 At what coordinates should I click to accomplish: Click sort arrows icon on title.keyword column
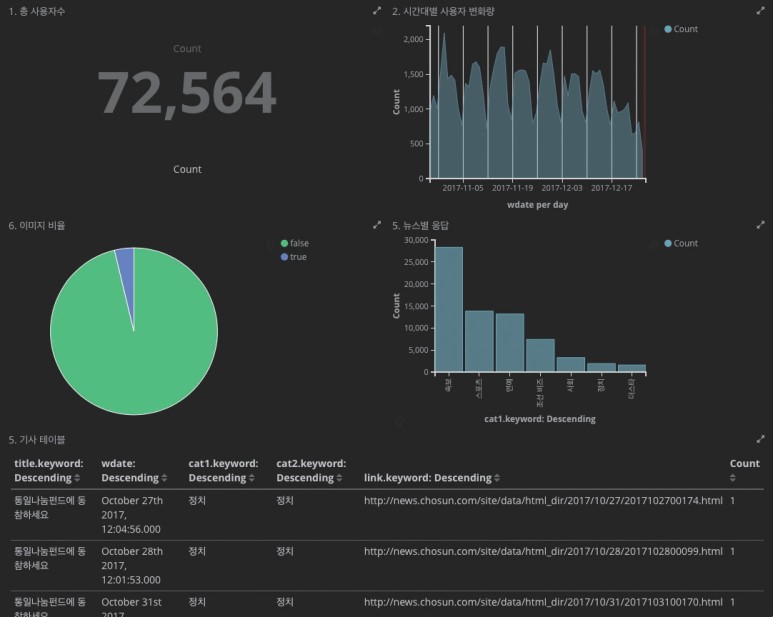click(79, 478)
